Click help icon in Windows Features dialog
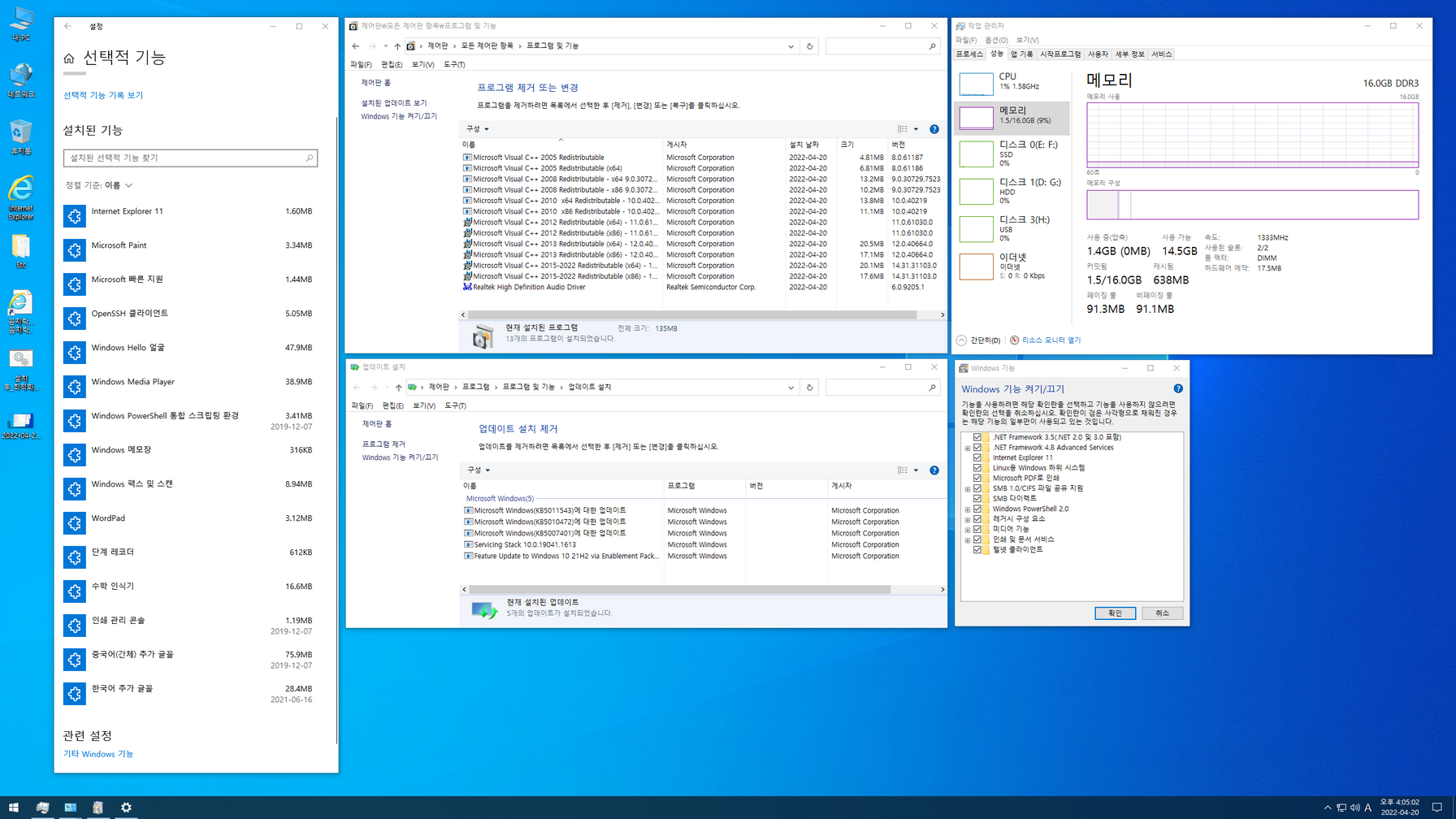1456x819 pixels. point(1178,389)
